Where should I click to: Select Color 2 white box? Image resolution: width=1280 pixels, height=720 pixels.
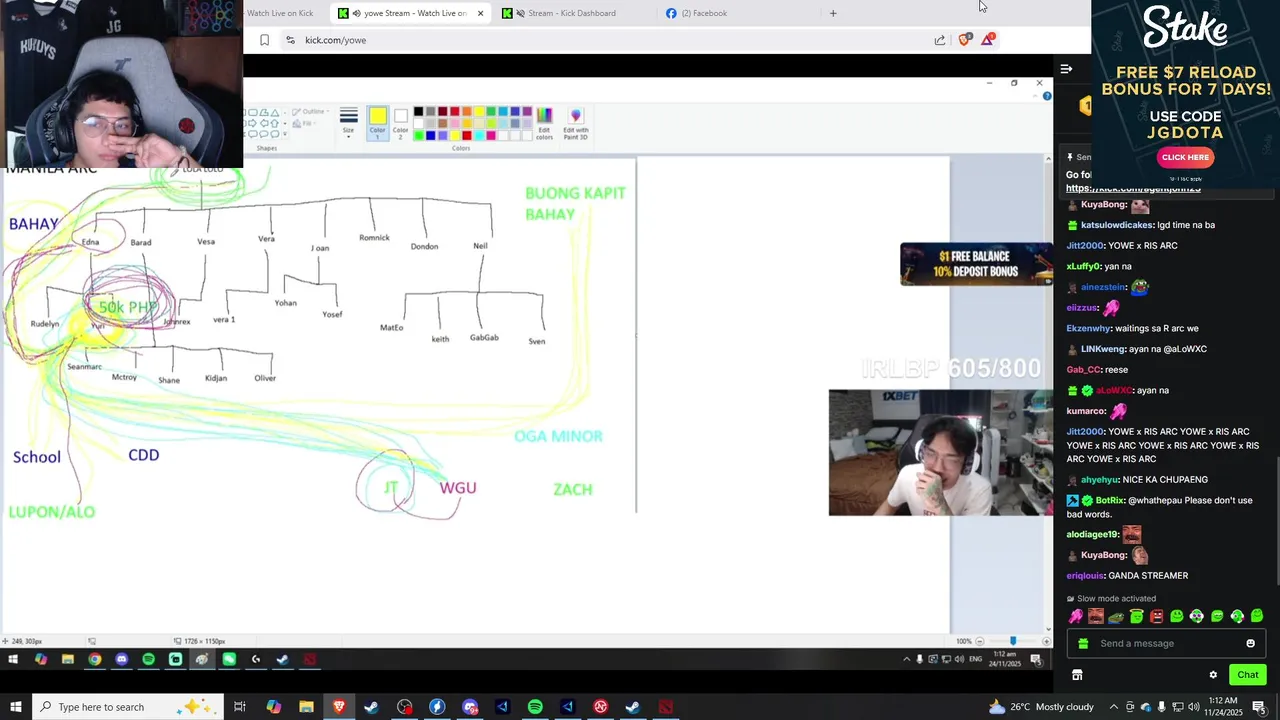click(x=400, y=123)
